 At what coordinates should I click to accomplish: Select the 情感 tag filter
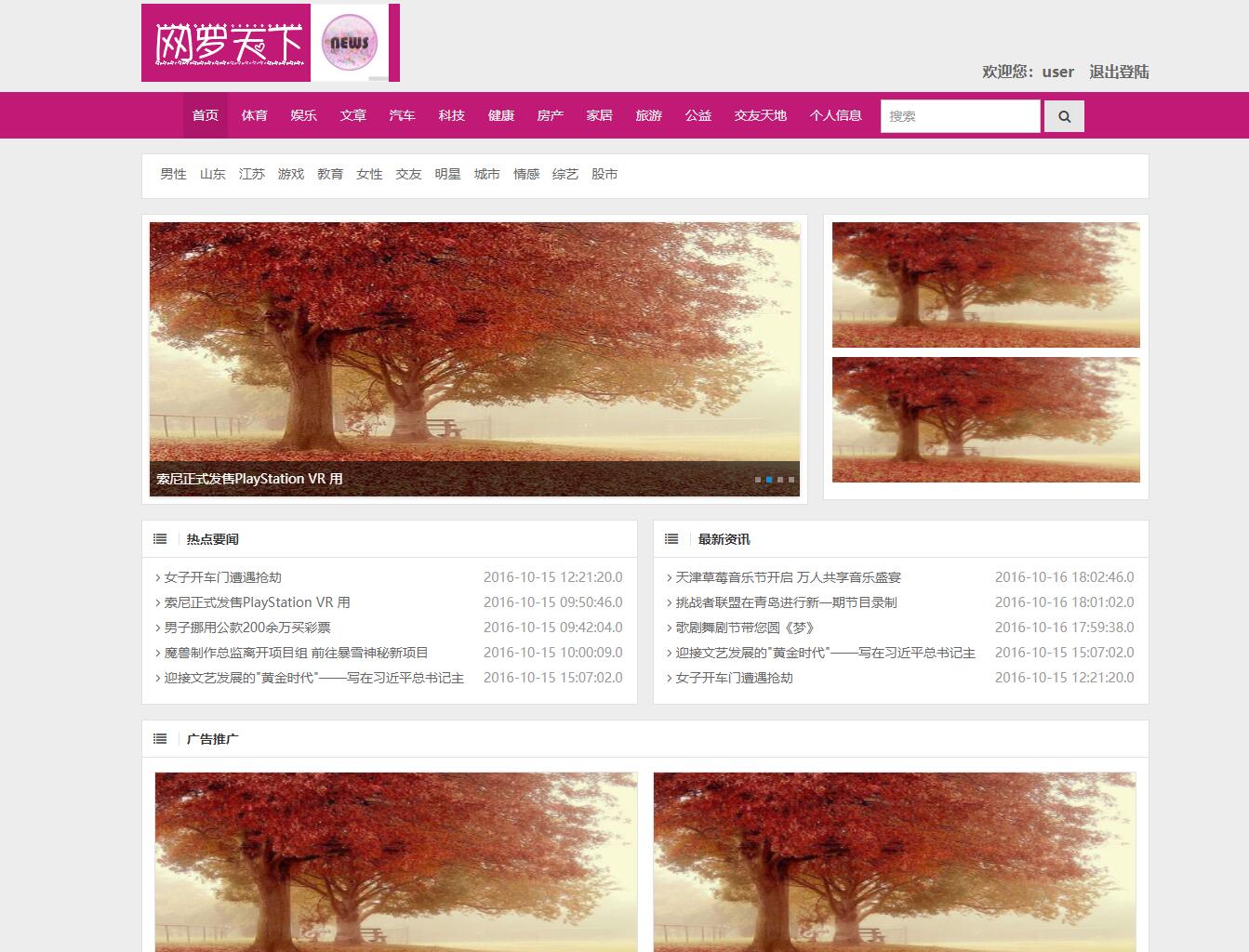coord(526,174)
